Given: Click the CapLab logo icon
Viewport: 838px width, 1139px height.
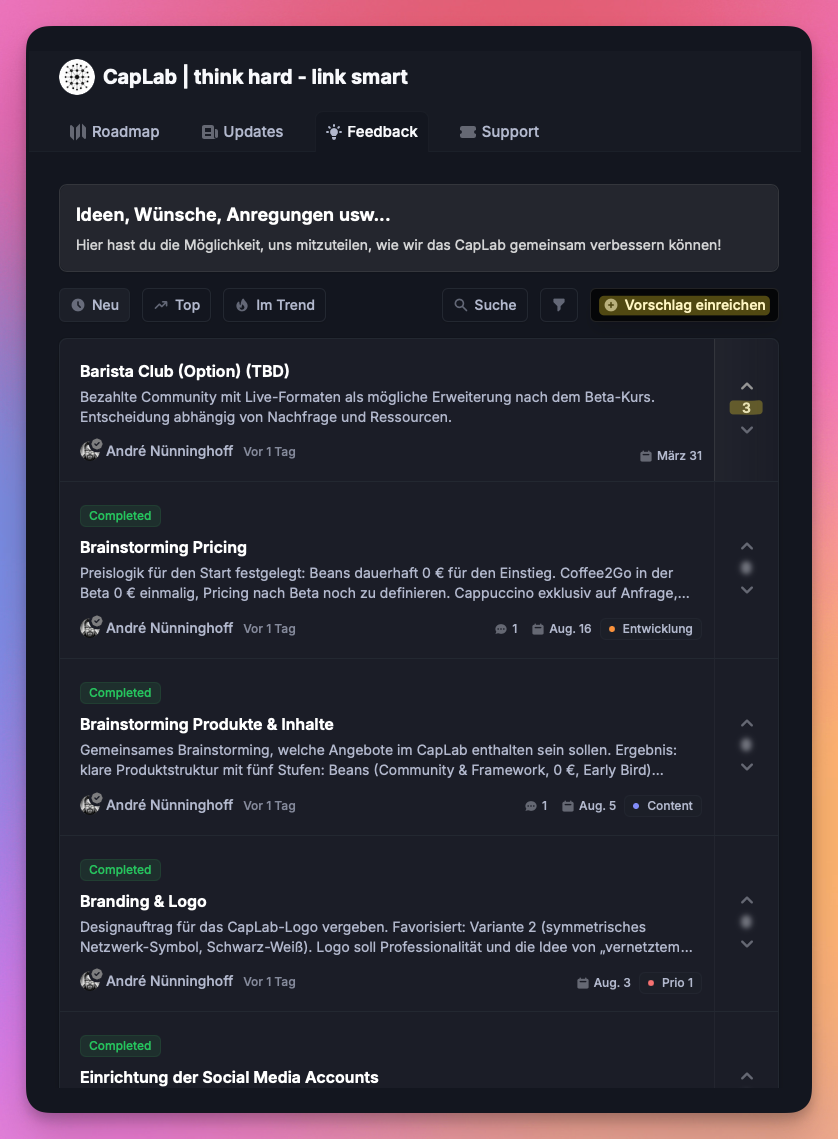Looking at the screenshot, I should click(77, 77).
